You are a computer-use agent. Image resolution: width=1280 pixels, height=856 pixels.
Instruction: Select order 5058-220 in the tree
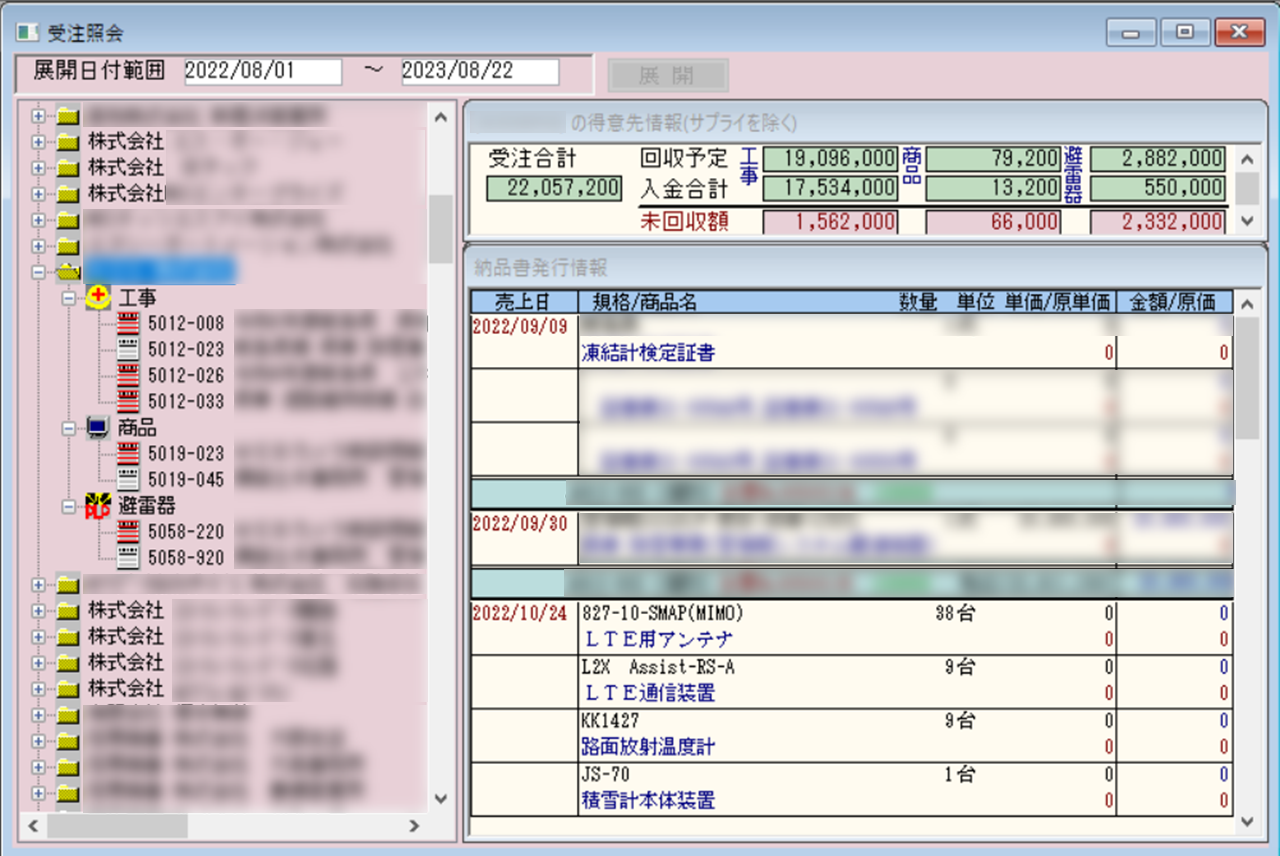185,531
